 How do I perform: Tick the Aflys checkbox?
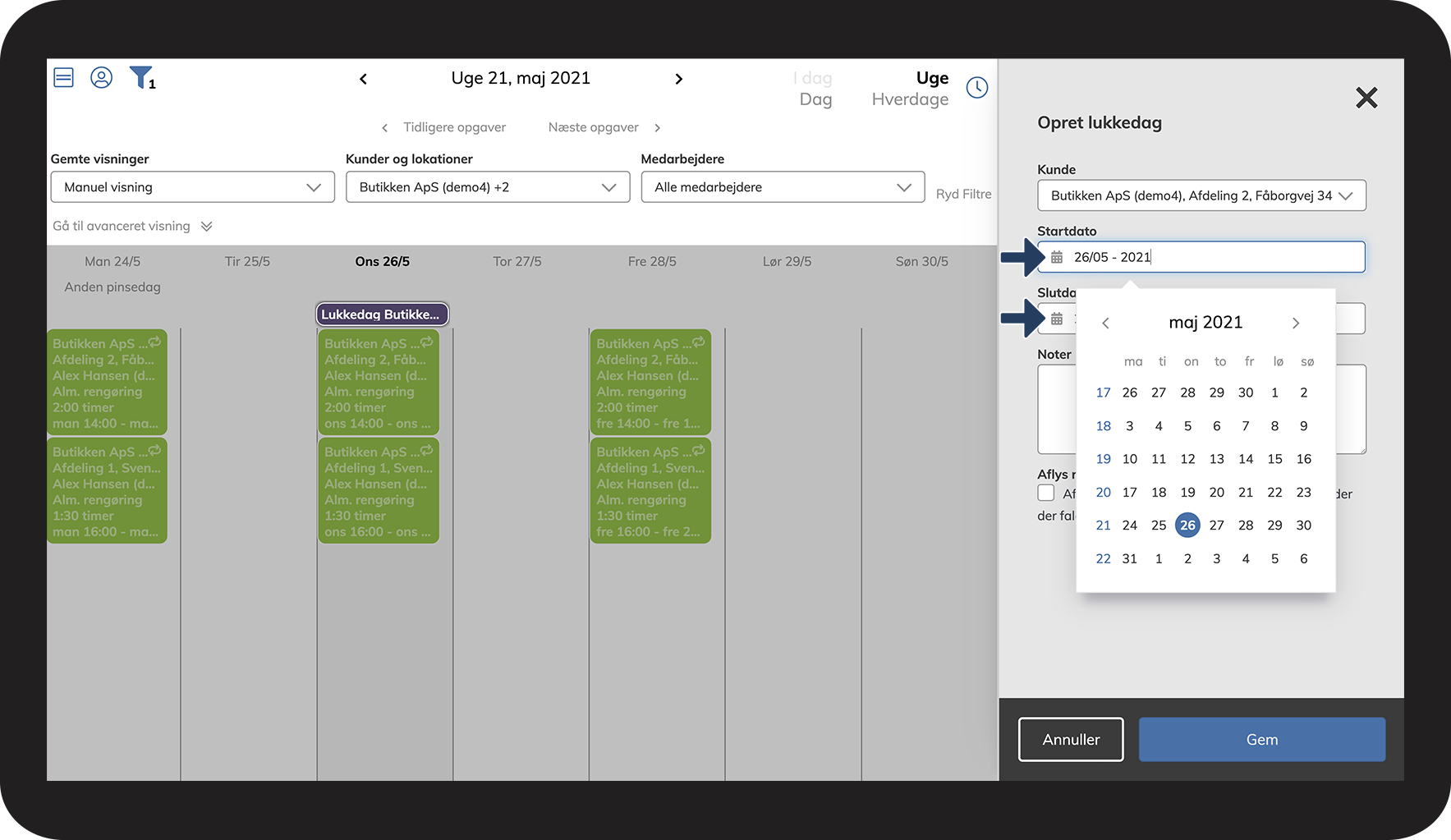1046,493
